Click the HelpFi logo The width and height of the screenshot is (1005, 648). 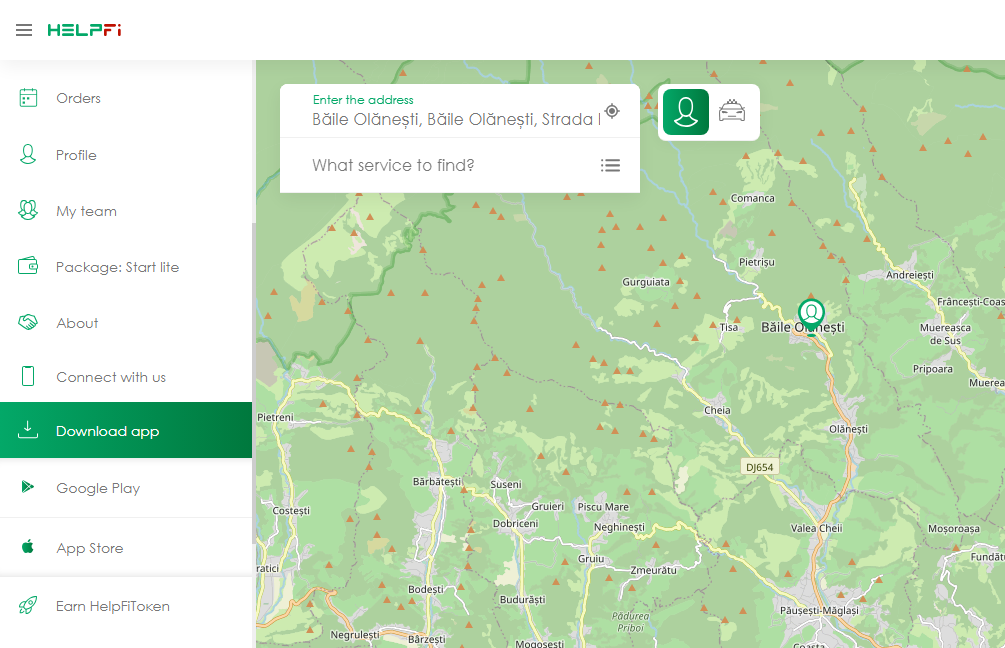coord(84,30)
